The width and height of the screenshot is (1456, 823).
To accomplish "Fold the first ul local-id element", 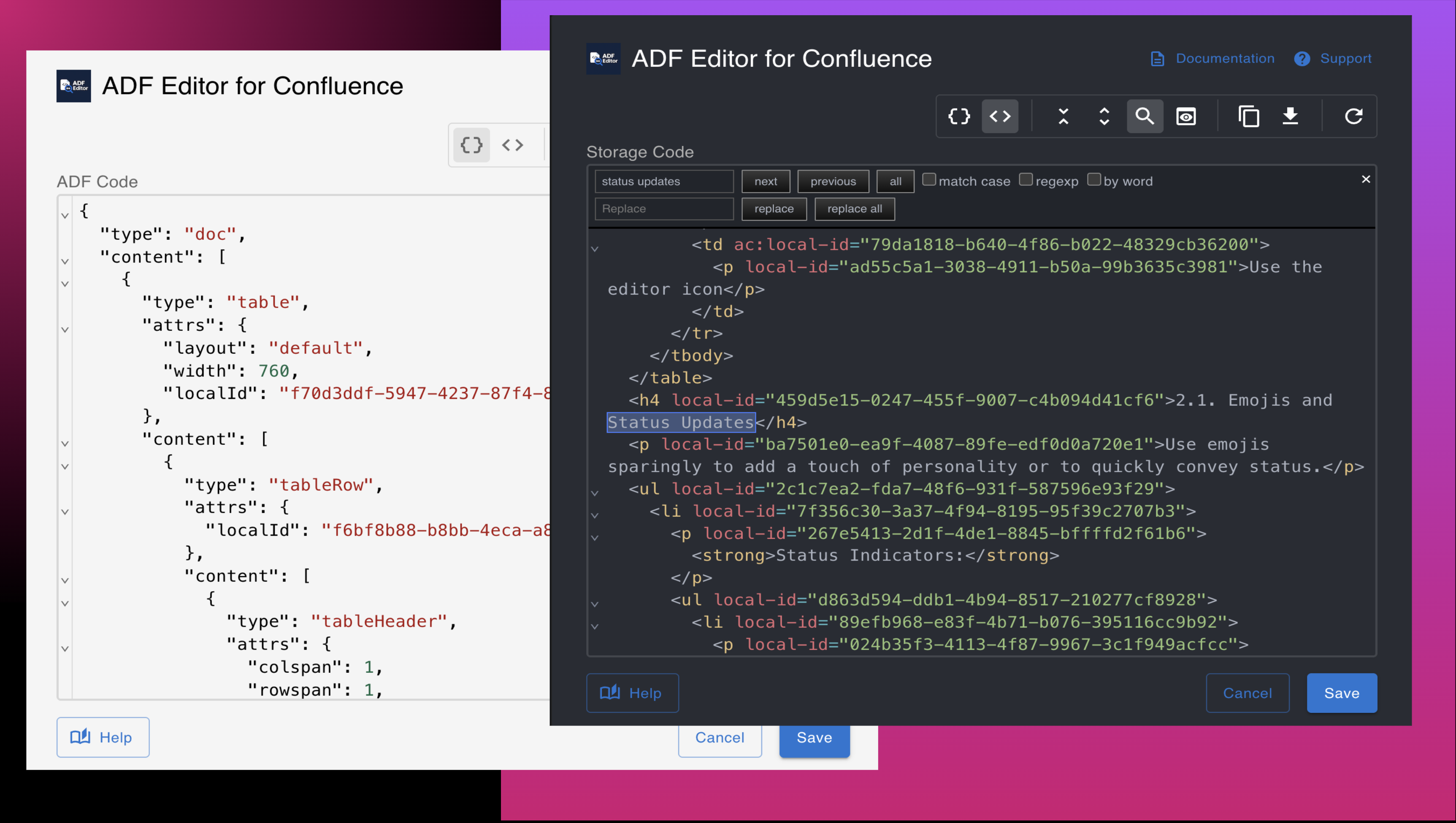I will click(595, 493).
